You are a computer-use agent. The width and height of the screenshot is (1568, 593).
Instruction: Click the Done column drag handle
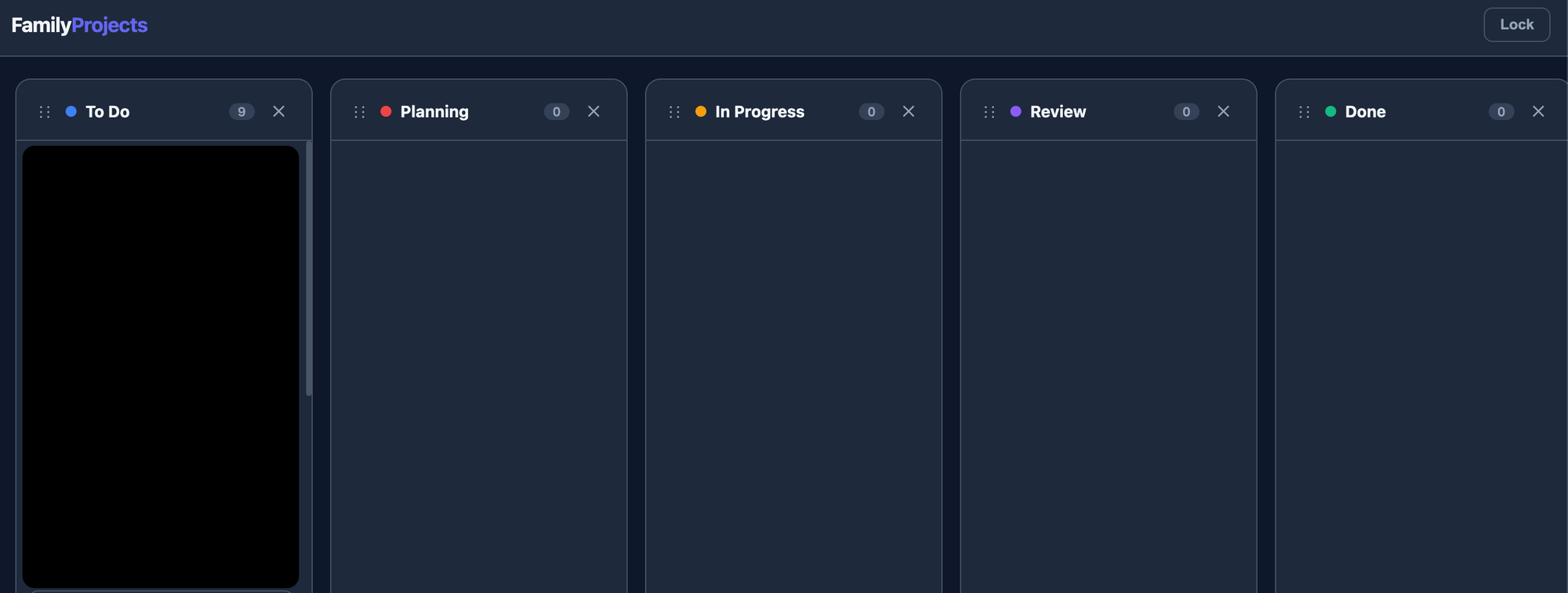(1305, 112)
